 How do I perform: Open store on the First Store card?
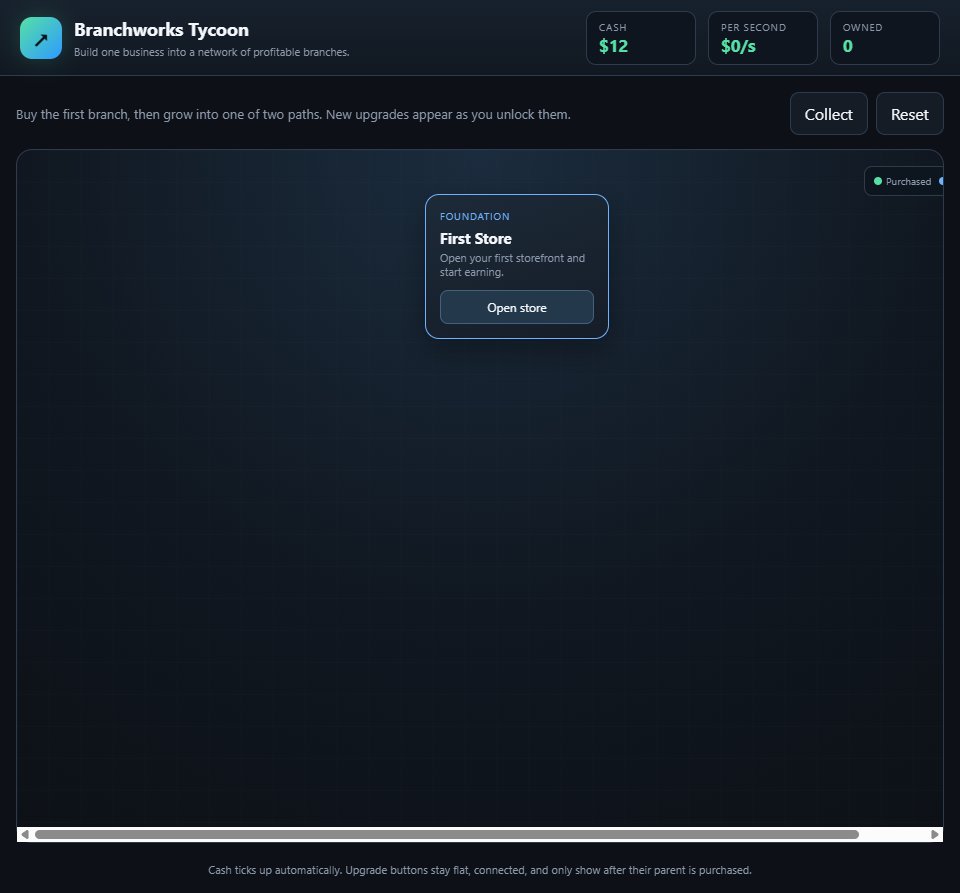coord(516,307)
